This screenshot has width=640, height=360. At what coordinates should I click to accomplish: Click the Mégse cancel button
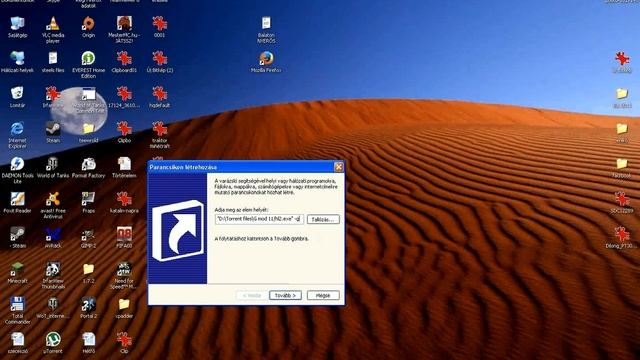(x=323, y=295)
